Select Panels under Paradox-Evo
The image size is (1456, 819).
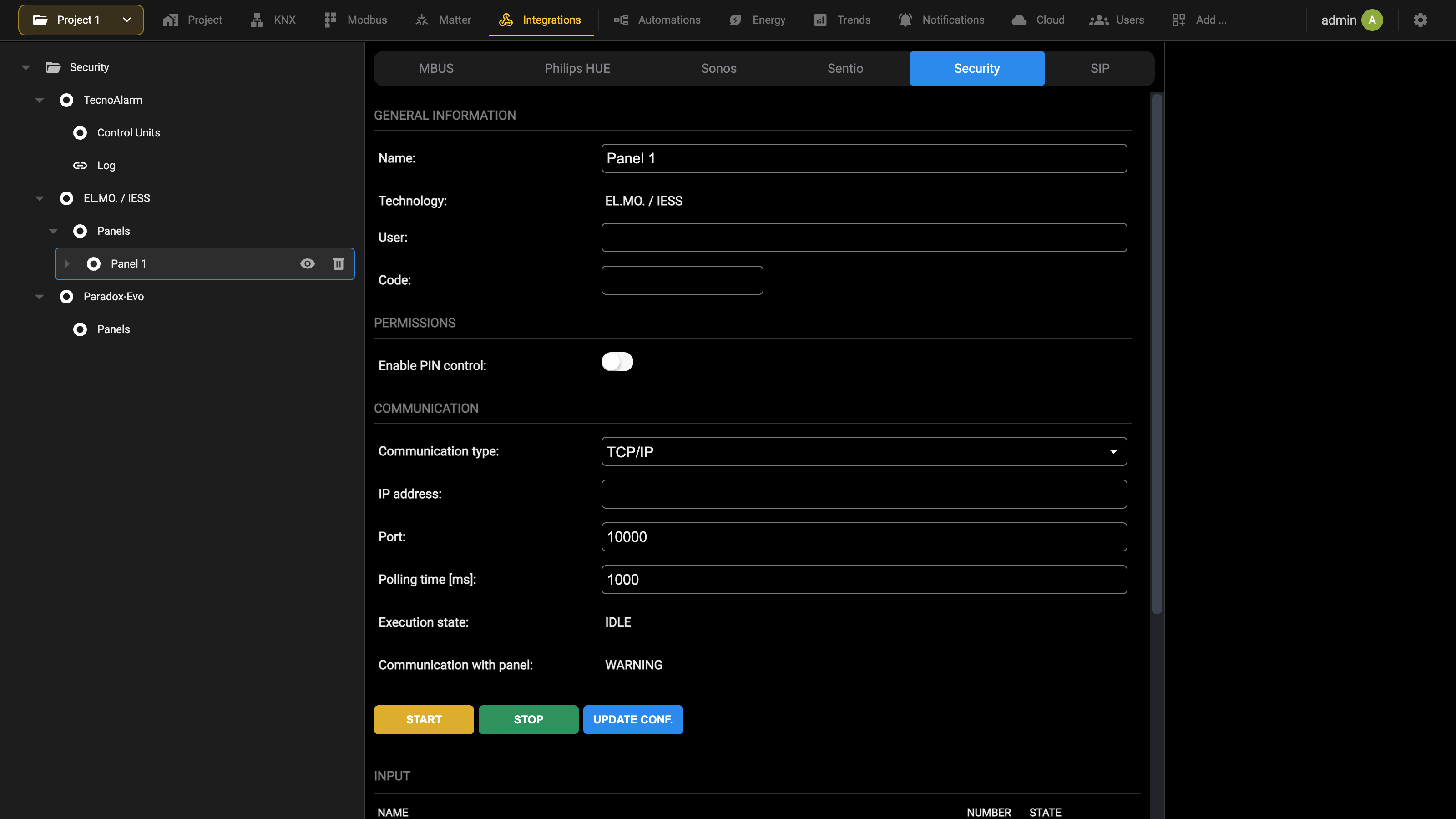pos(113,329)
